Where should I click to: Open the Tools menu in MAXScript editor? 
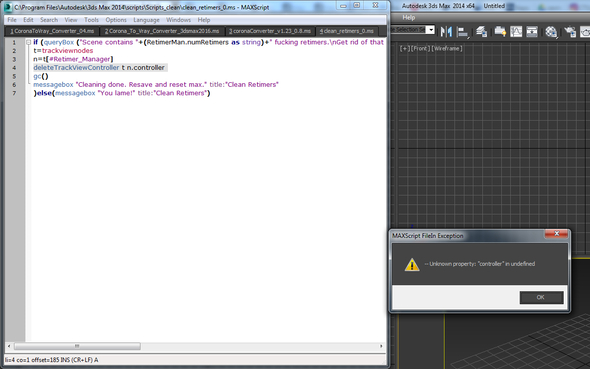(91, 20)
